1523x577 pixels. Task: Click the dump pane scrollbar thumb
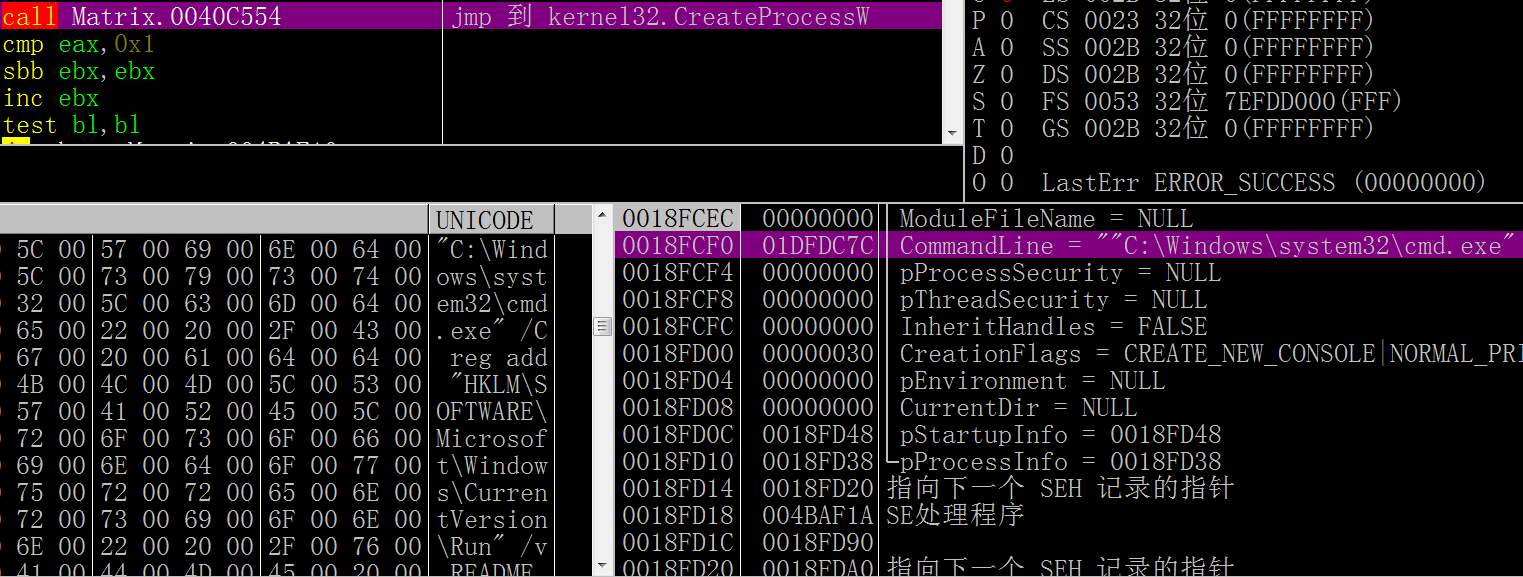pyautogui.click(x=602, y=326)
